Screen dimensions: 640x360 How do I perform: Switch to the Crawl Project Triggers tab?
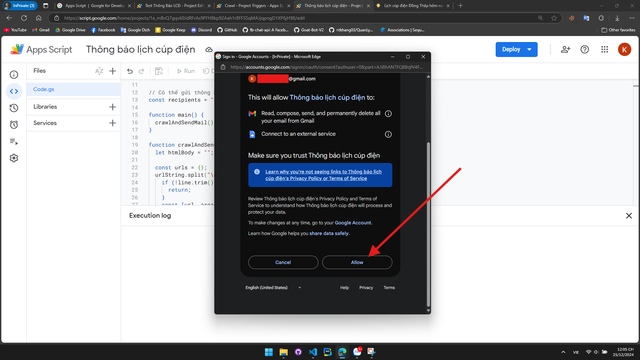(x=253, y=6)
